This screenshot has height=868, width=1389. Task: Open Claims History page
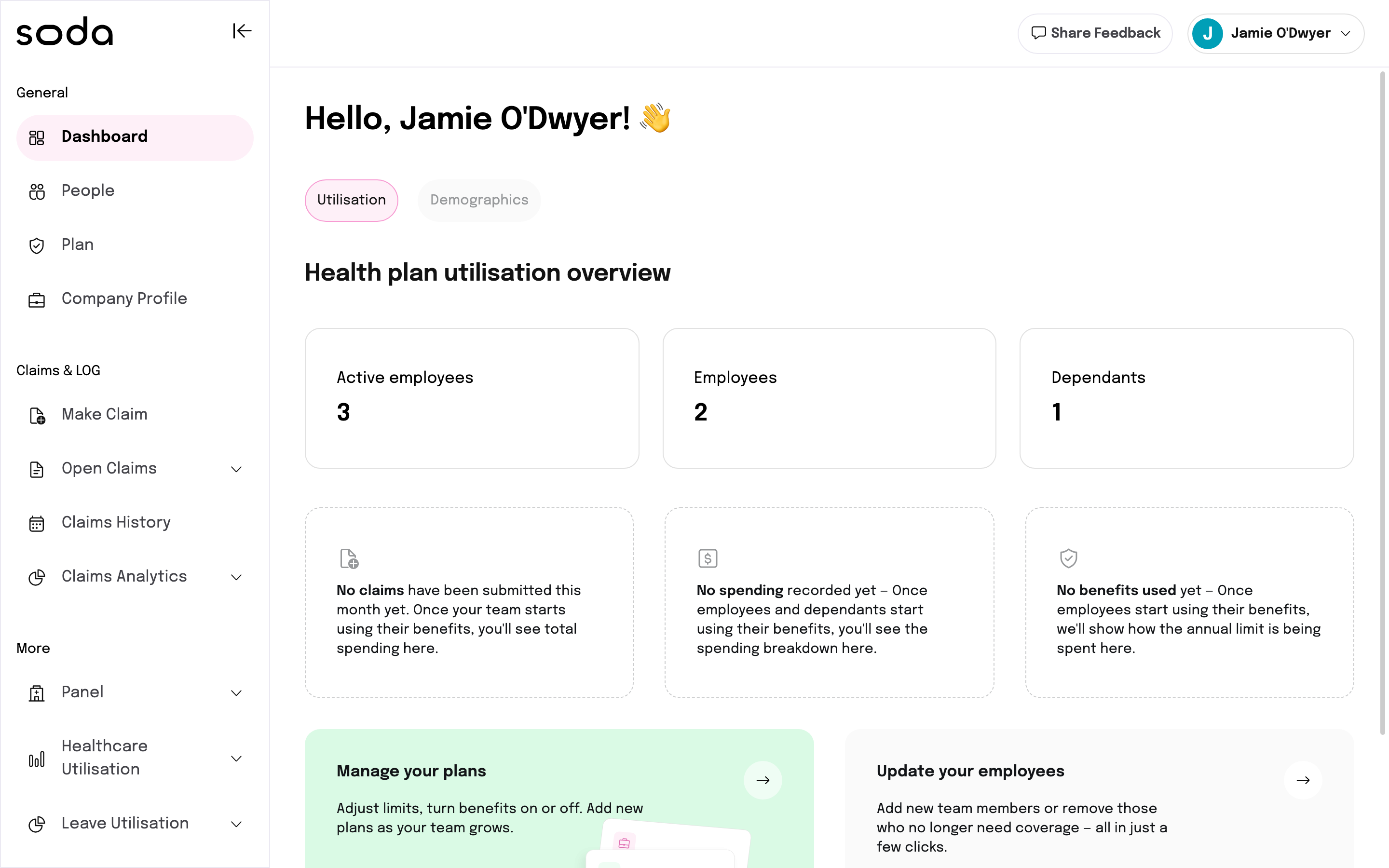[x=135, y=523]
